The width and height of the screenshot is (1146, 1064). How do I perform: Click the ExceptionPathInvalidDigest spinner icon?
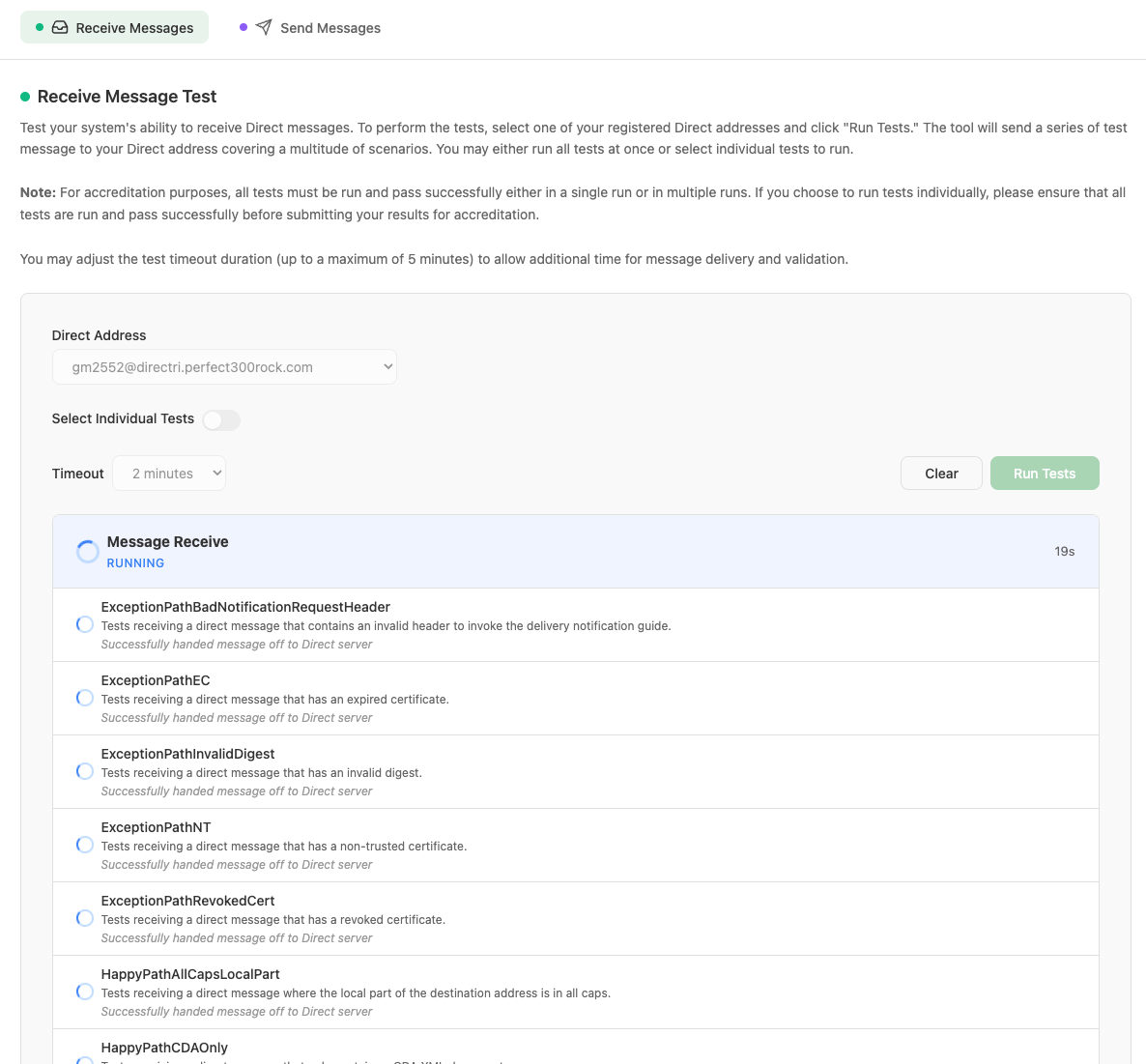click(x=85, y=772)
